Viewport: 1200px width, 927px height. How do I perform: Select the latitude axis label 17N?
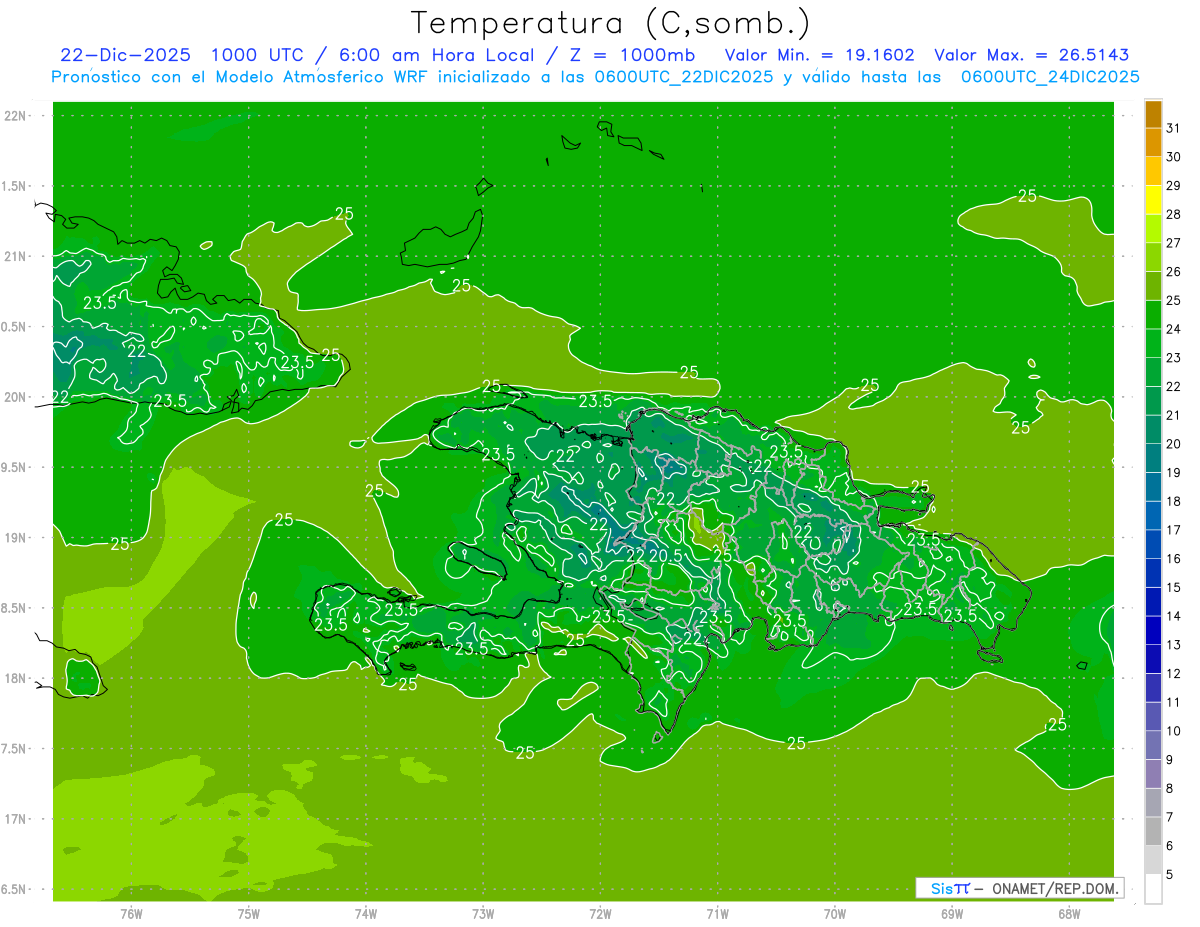[x=16, y=819]
